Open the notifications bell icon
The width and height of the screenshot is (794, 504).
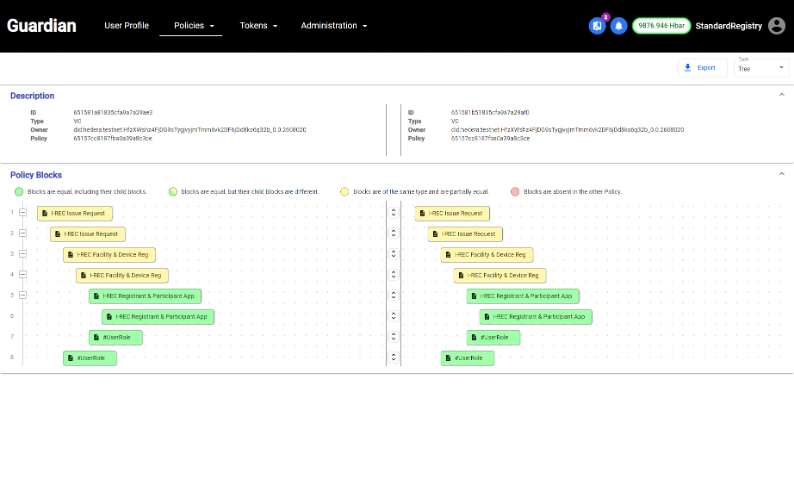(619, 26)
